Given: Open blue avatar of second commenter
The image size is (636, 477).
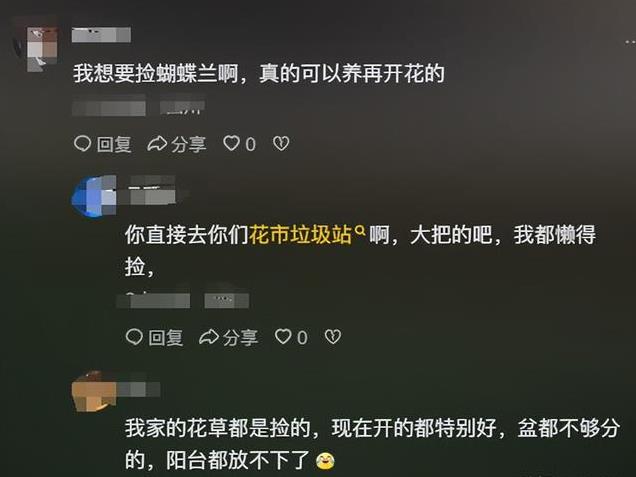Looking at the screenshot, I should click(94, 196).
